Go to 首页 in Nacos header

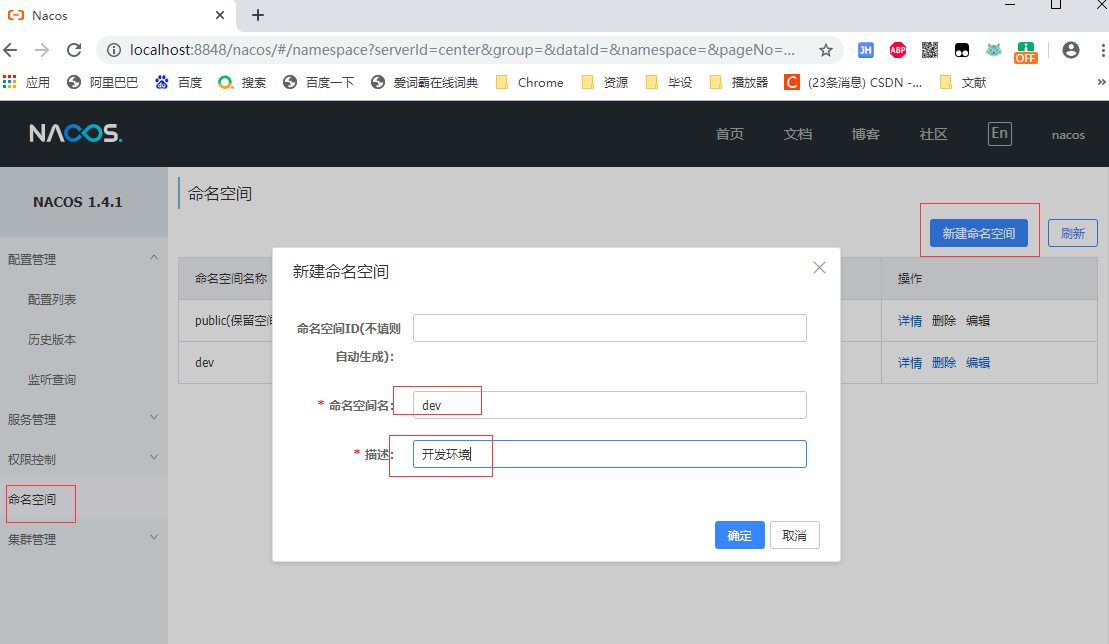[729, 134]
